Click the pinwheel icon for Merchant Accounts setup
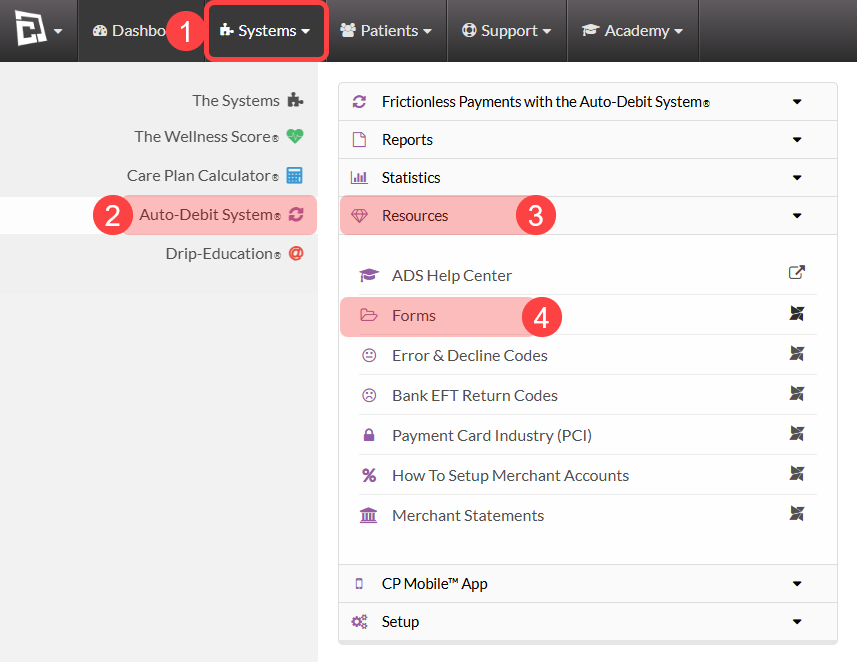857x662 pixels. point(796,473)
